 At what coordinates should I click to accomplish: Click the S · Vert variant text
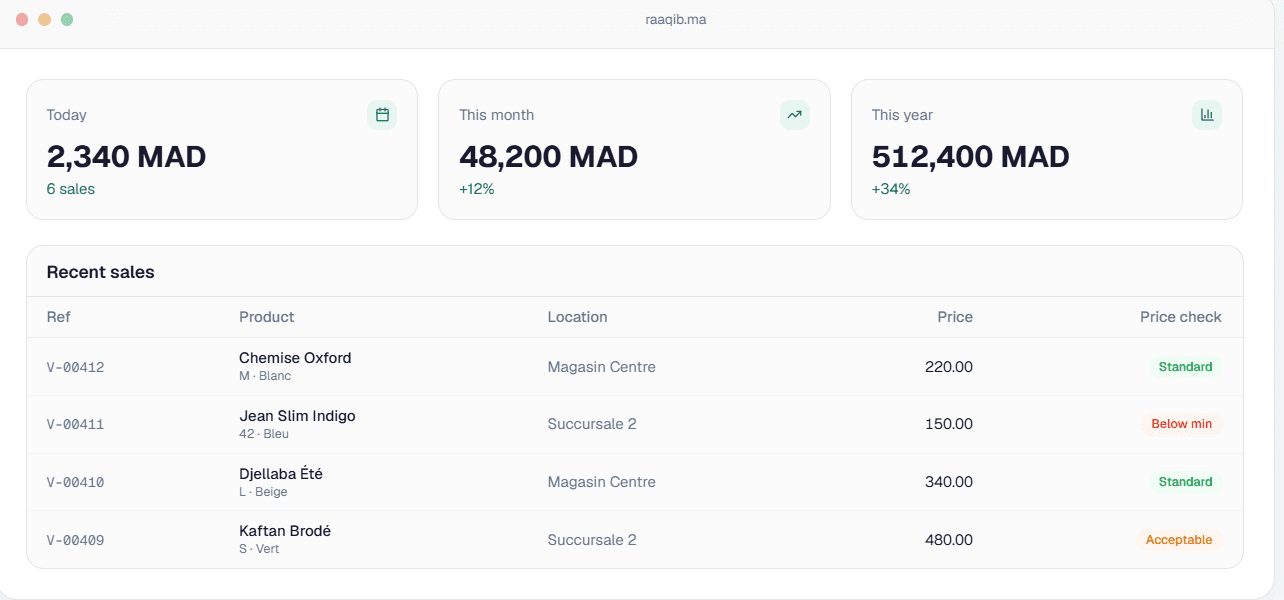coord(259,549)
